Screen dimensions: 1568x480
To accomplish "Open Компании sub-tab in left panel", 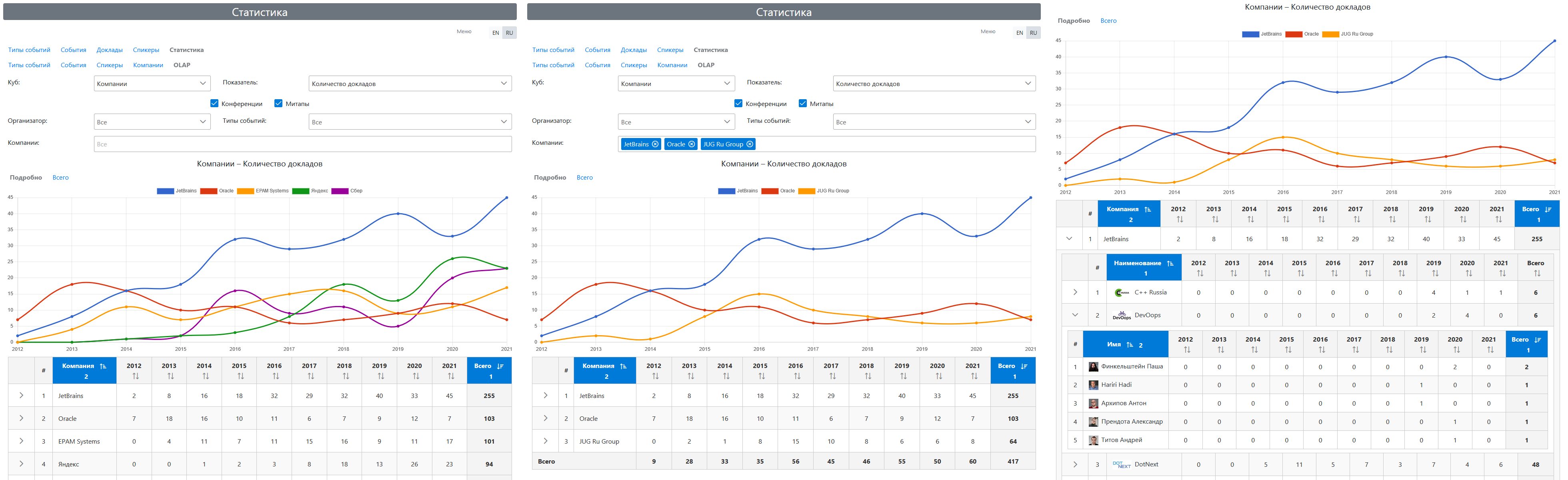I will (x=148, y=65).
